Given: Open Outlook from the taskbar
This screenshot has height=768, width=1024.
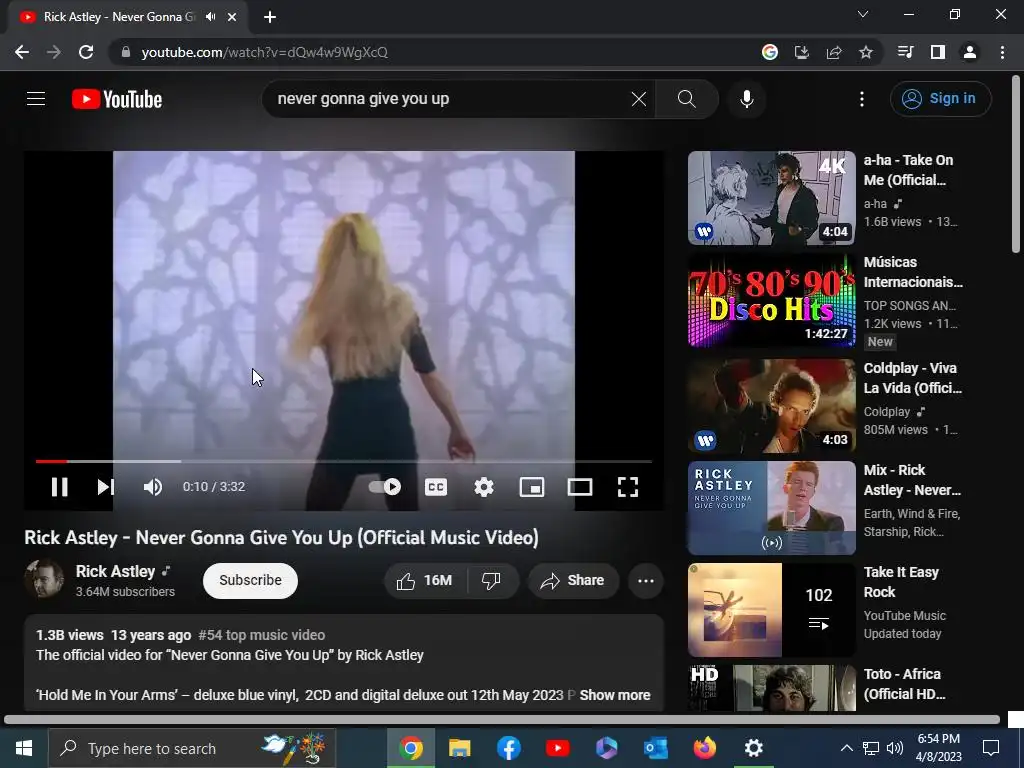Looking at the screenshot, I should [655, 748].
